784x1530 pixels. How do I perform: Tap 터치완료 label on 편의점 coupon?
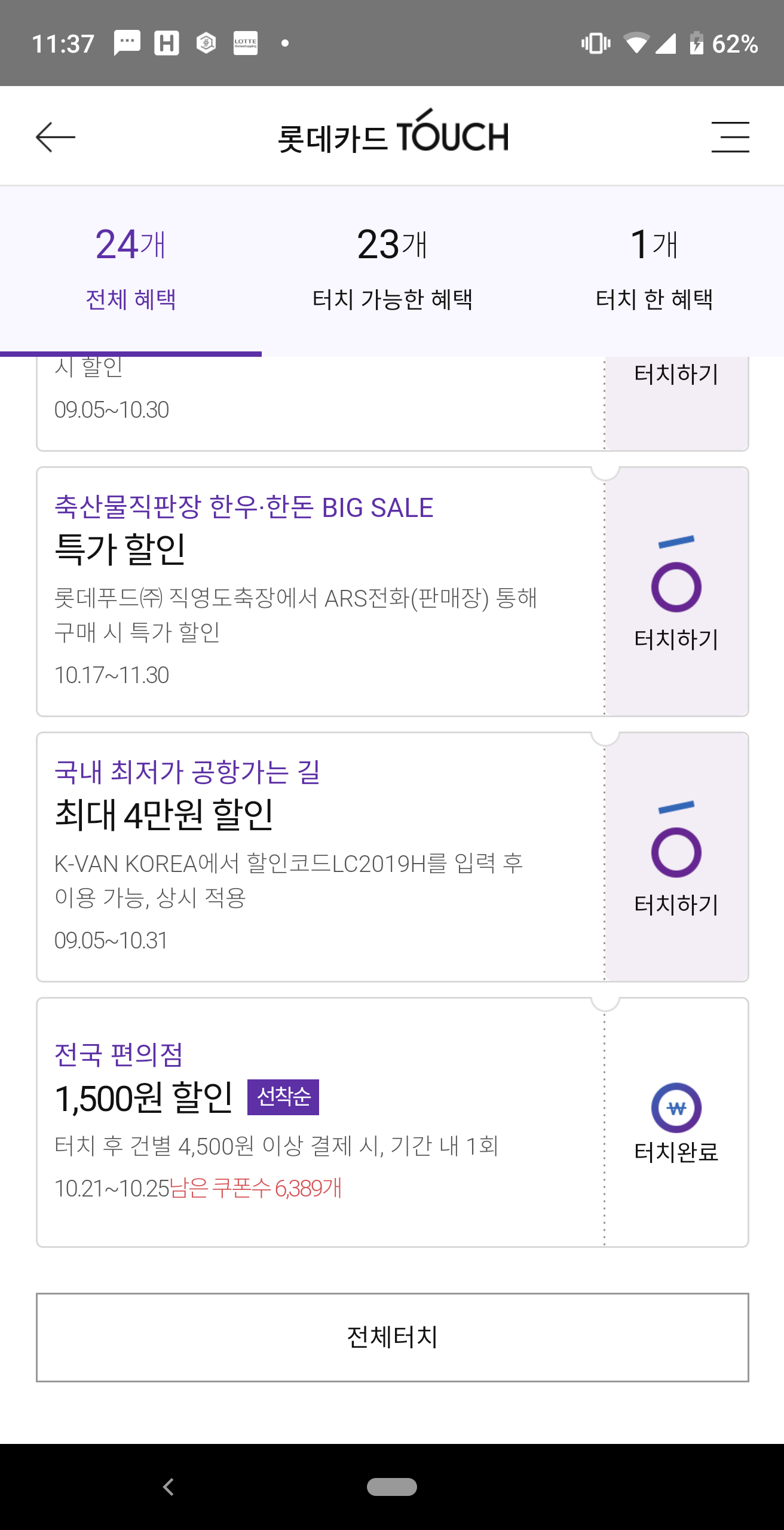point(676,1152)
